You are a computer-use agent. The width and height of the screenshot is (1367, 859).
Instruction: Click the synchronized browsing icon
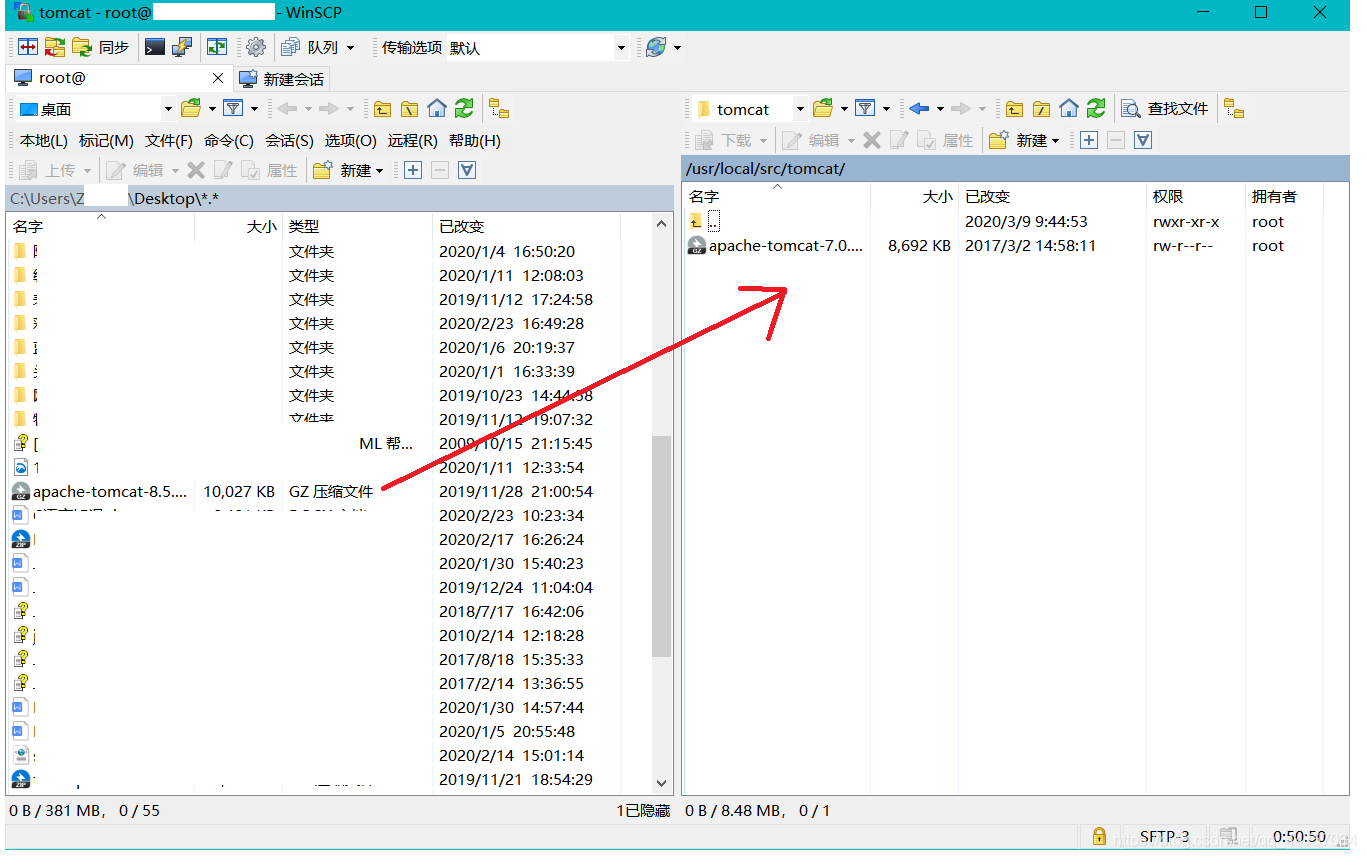point(217,47)
